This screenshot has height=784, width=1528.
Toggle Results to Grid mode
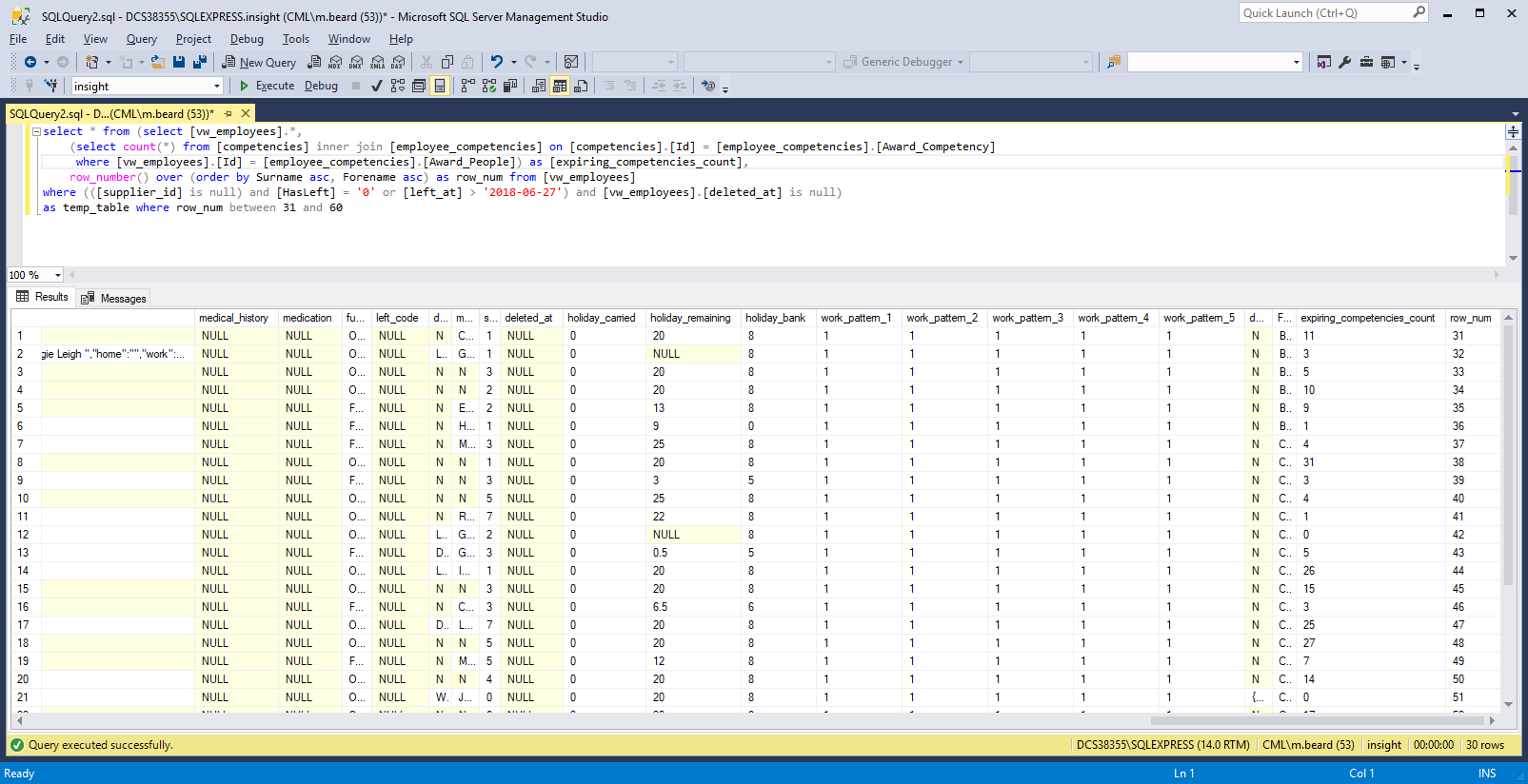click(560, 86)
